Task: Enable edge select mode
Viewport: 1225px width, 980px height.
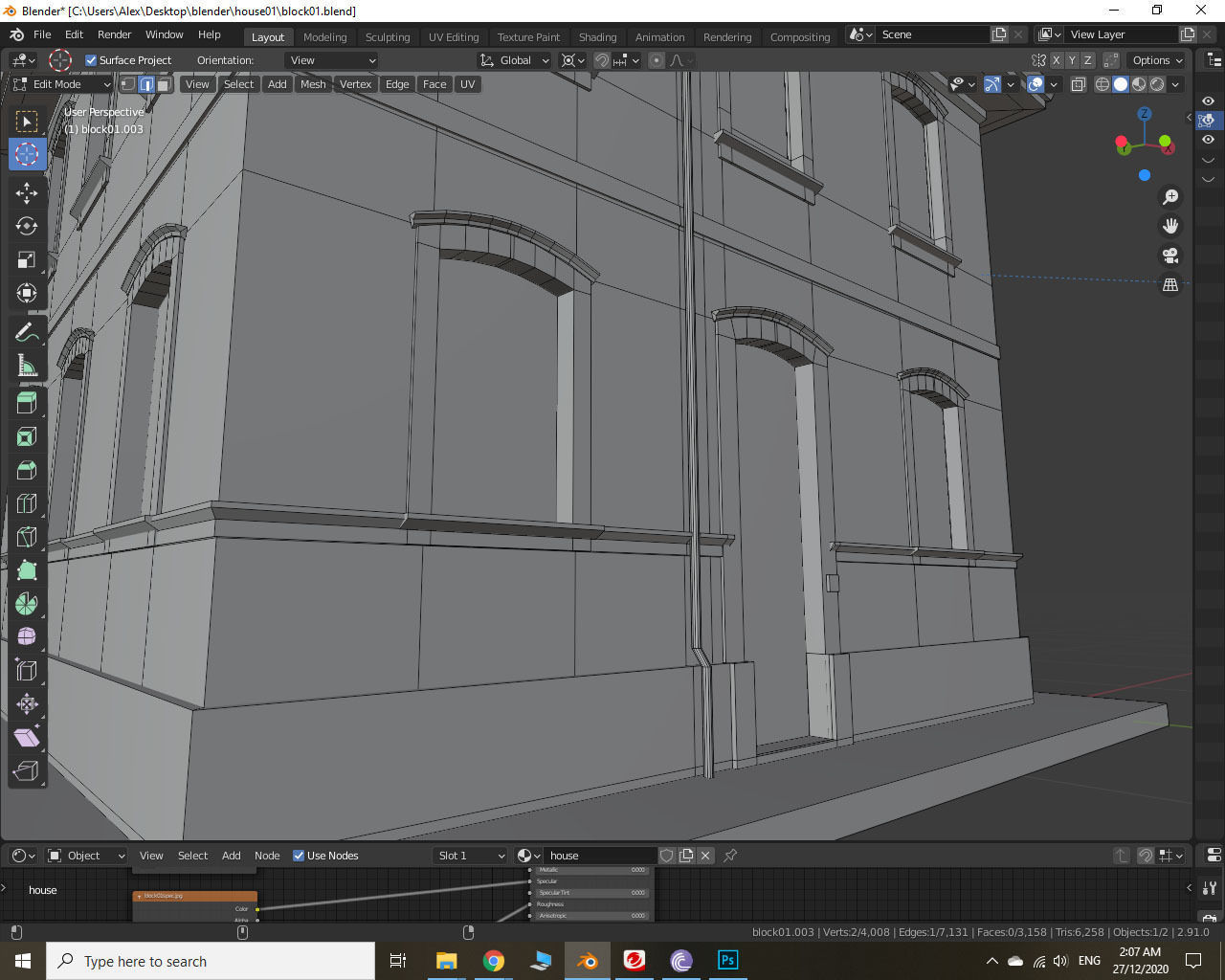Action: [146, 84]
